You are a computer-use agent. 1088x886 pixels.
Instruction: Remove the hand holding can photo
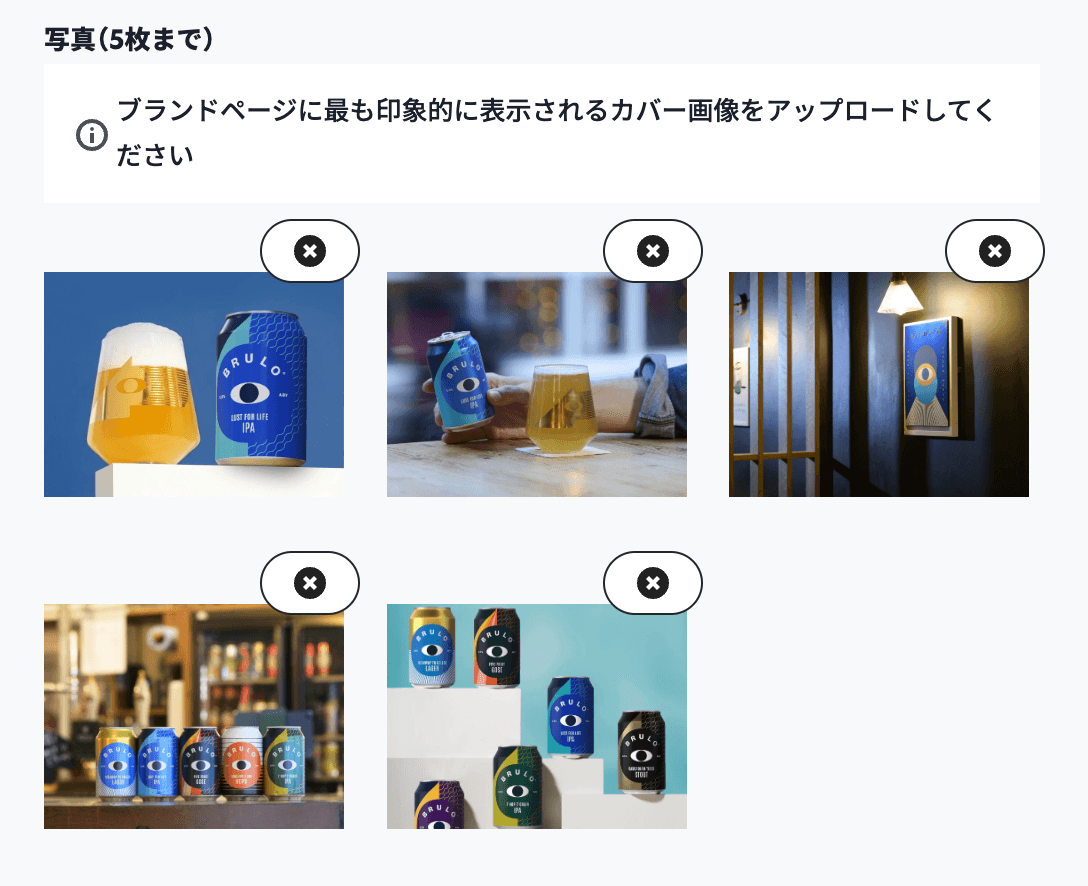point(653,250)
